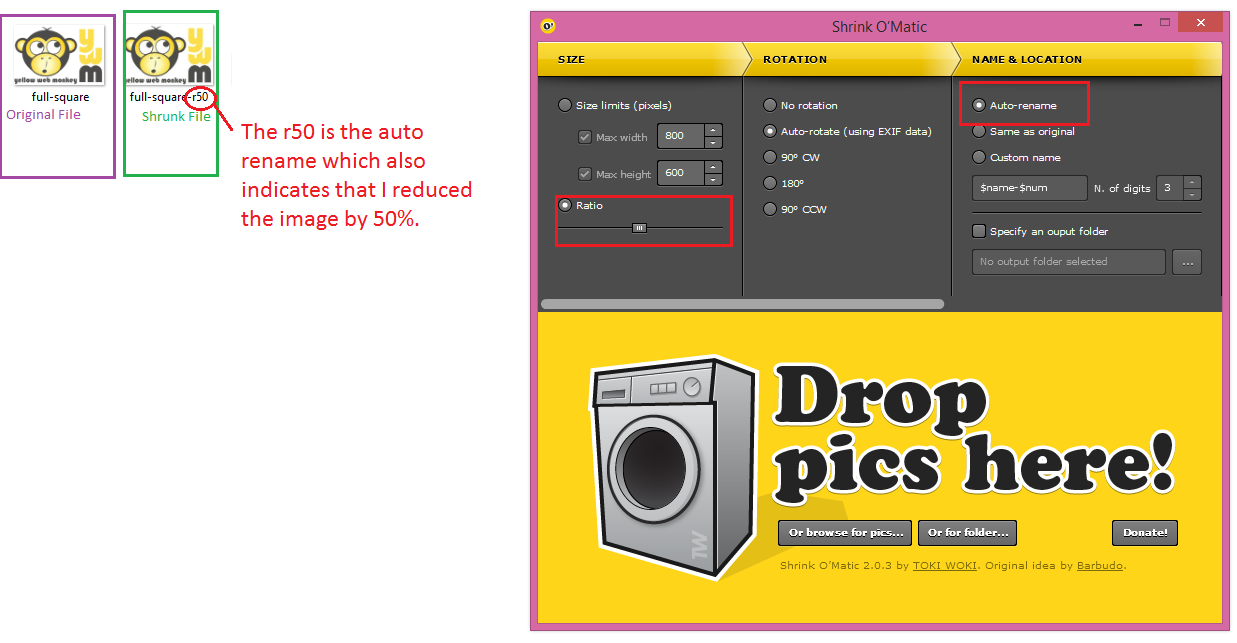Increase the Max width value with up arrow

[713, 130]
